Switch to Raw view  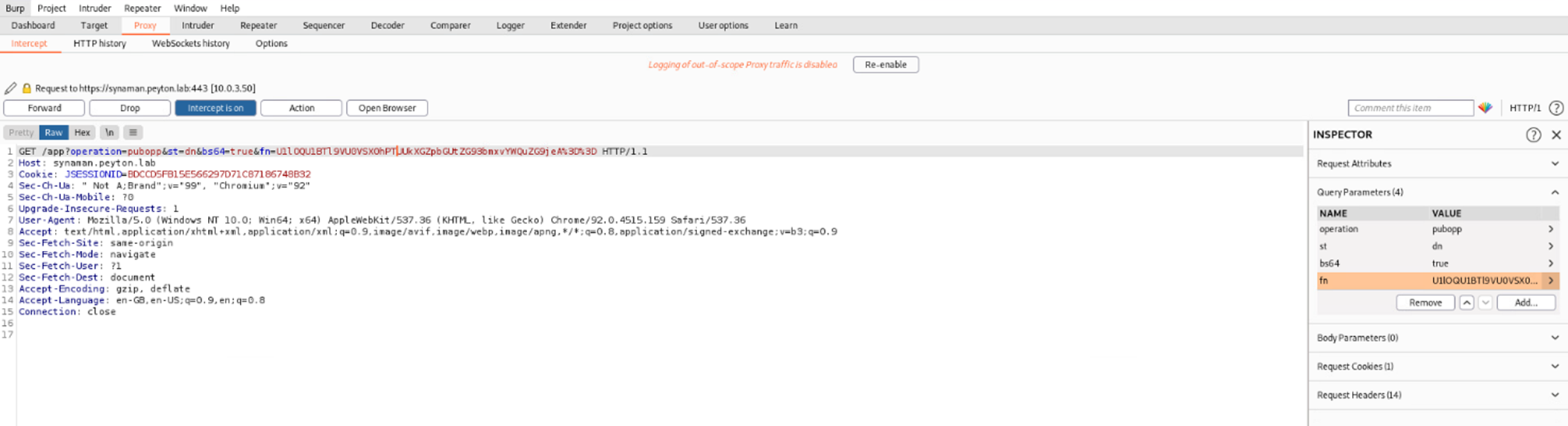click(x=53, y=132)
